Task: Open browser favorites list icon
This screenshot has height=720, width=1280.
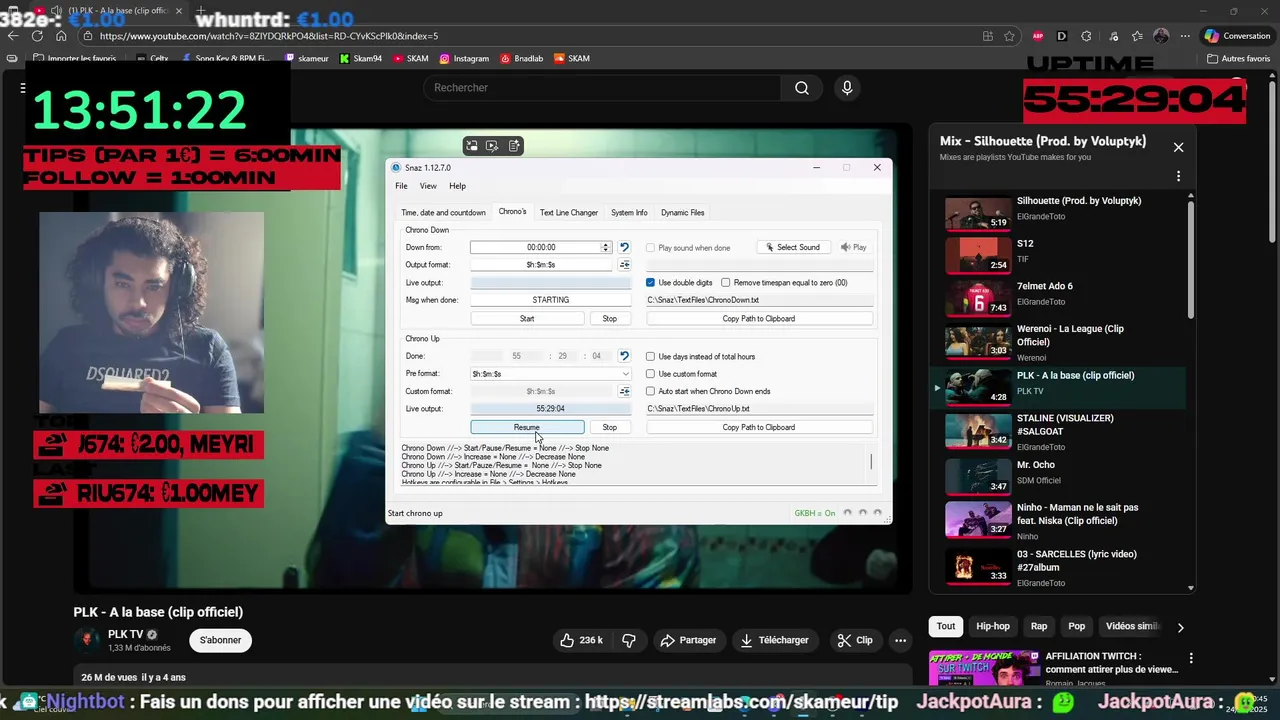Action: click(x=1138, y=36)
